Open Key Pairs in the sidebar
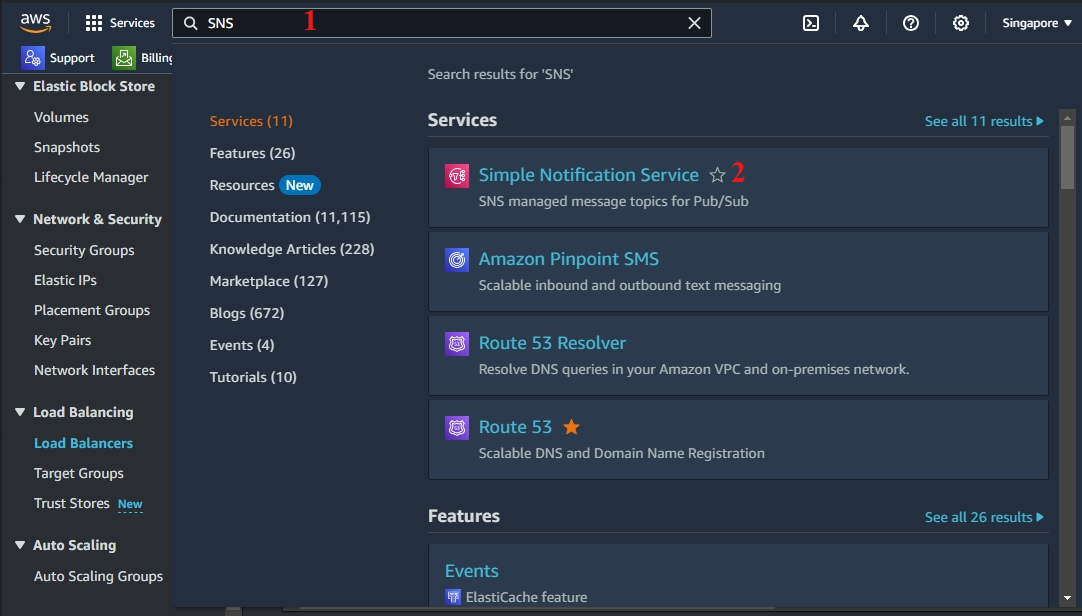Image resolution: width=1082 pixels, height=616 pixels. click(x=63, y=340)
